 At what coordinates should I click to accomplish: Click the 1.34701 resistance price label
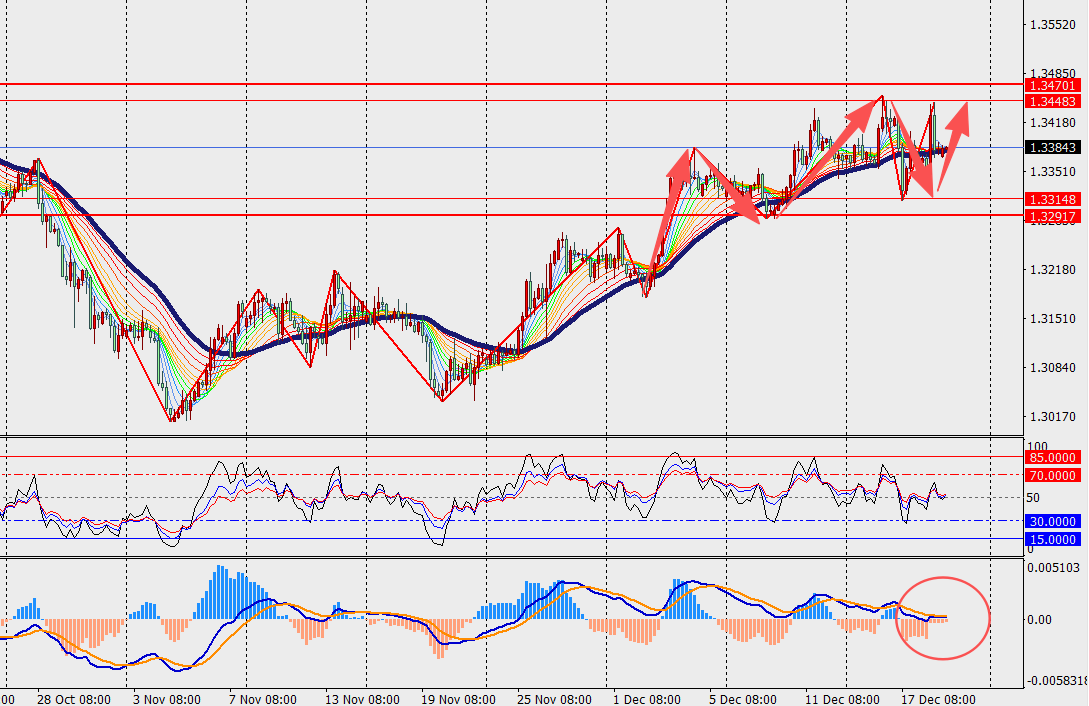click(x=1054, y=87)
